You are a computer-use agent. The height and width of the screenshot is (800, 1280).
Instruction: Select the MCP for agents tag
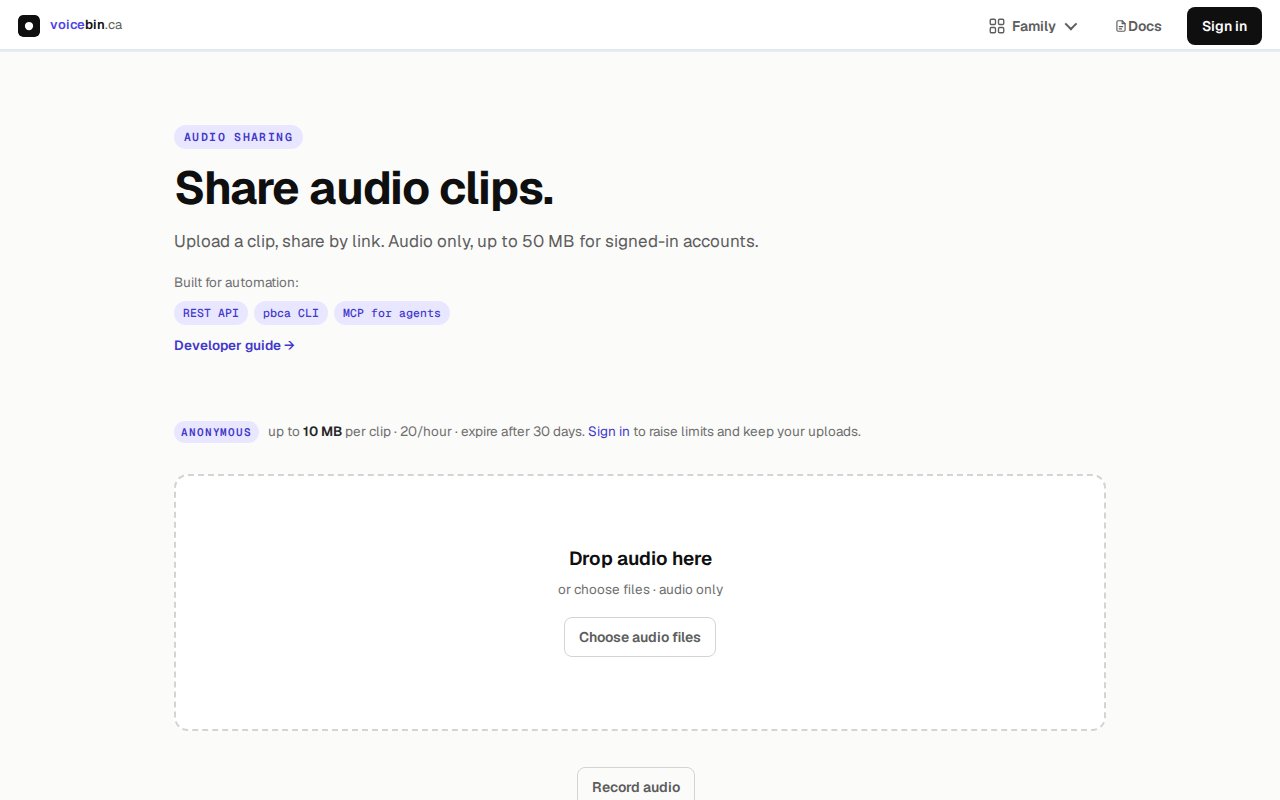pos(392,313)
